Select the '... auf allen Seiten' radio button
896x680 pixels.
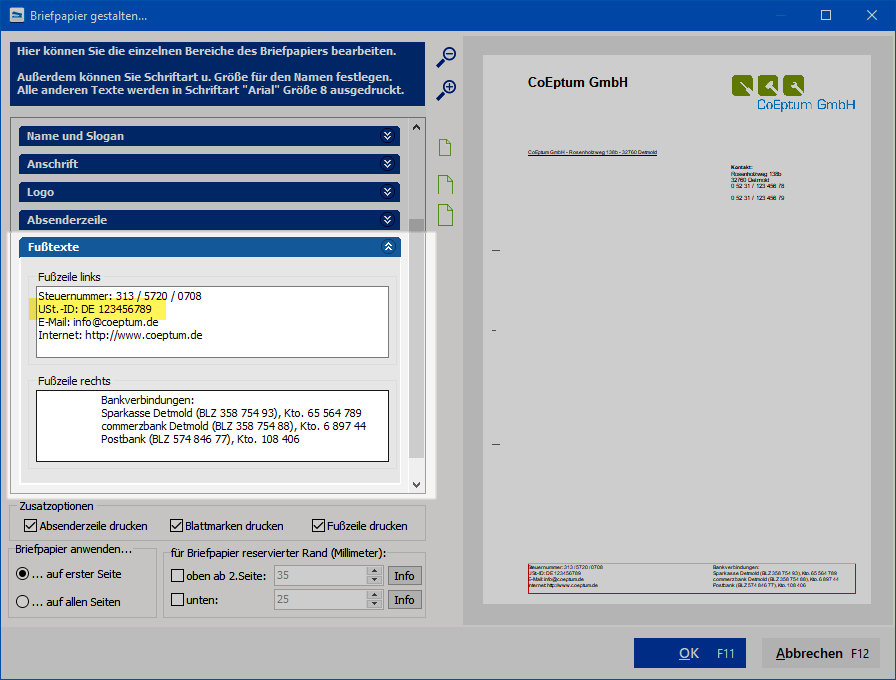(23, 602)
